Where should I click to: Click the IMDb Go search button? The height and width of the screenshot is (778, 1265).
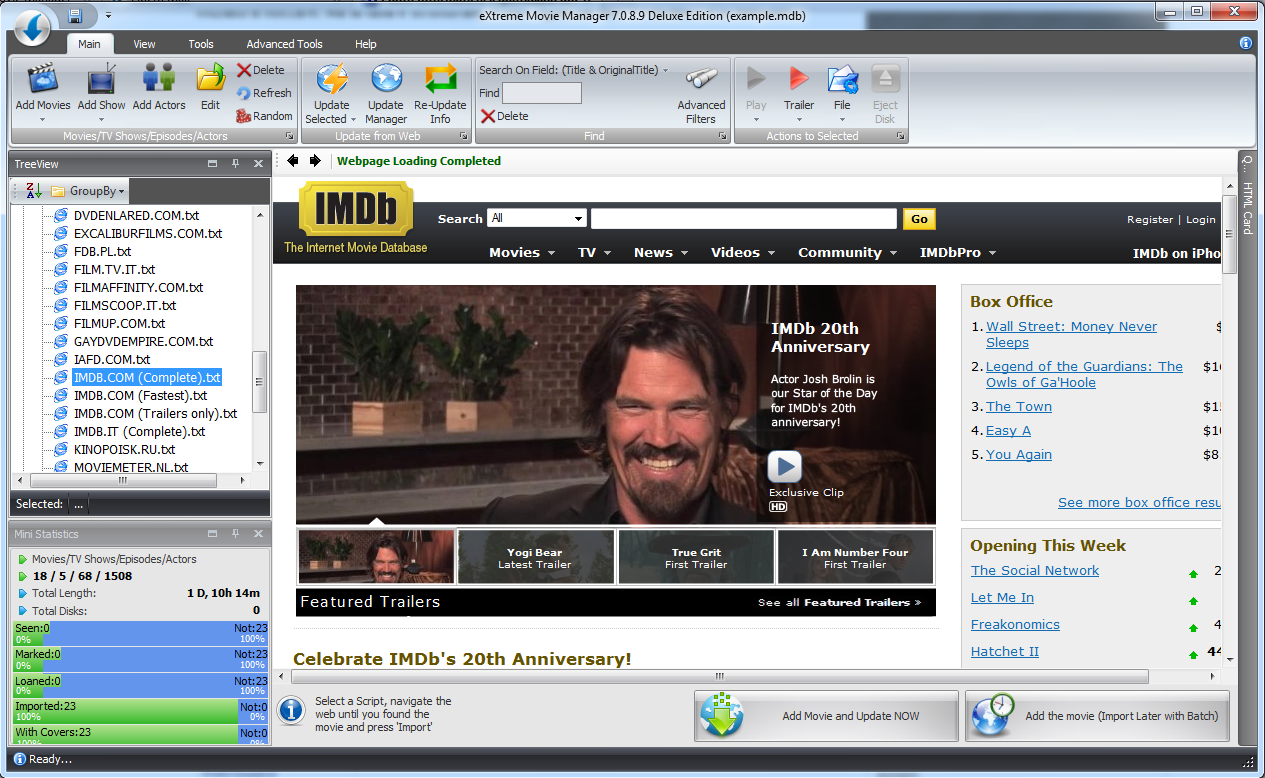click(x=919, y=219)
